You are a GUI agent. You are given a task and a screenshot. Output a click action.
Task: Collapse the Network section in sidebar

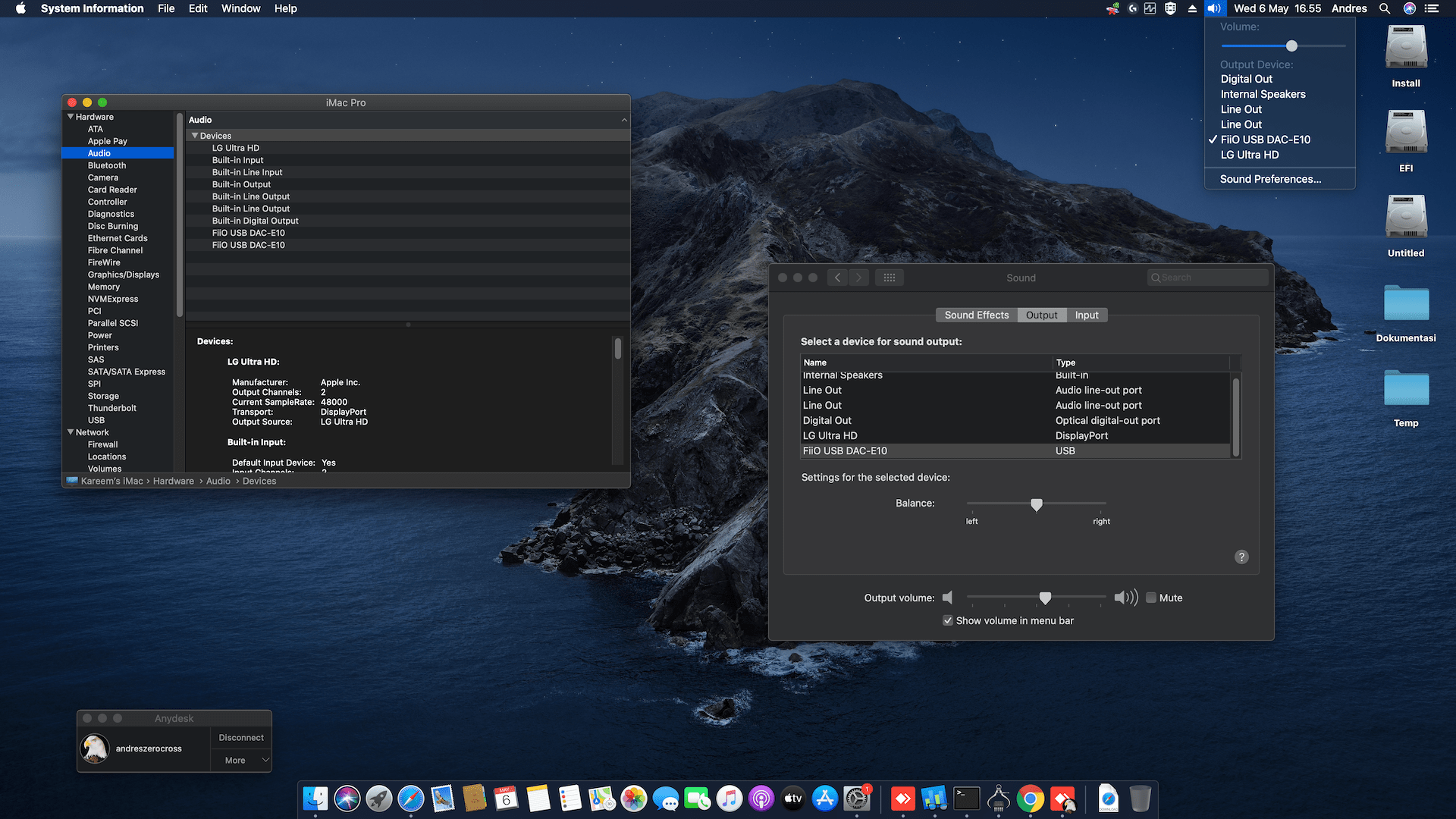[x=71, y=432]
